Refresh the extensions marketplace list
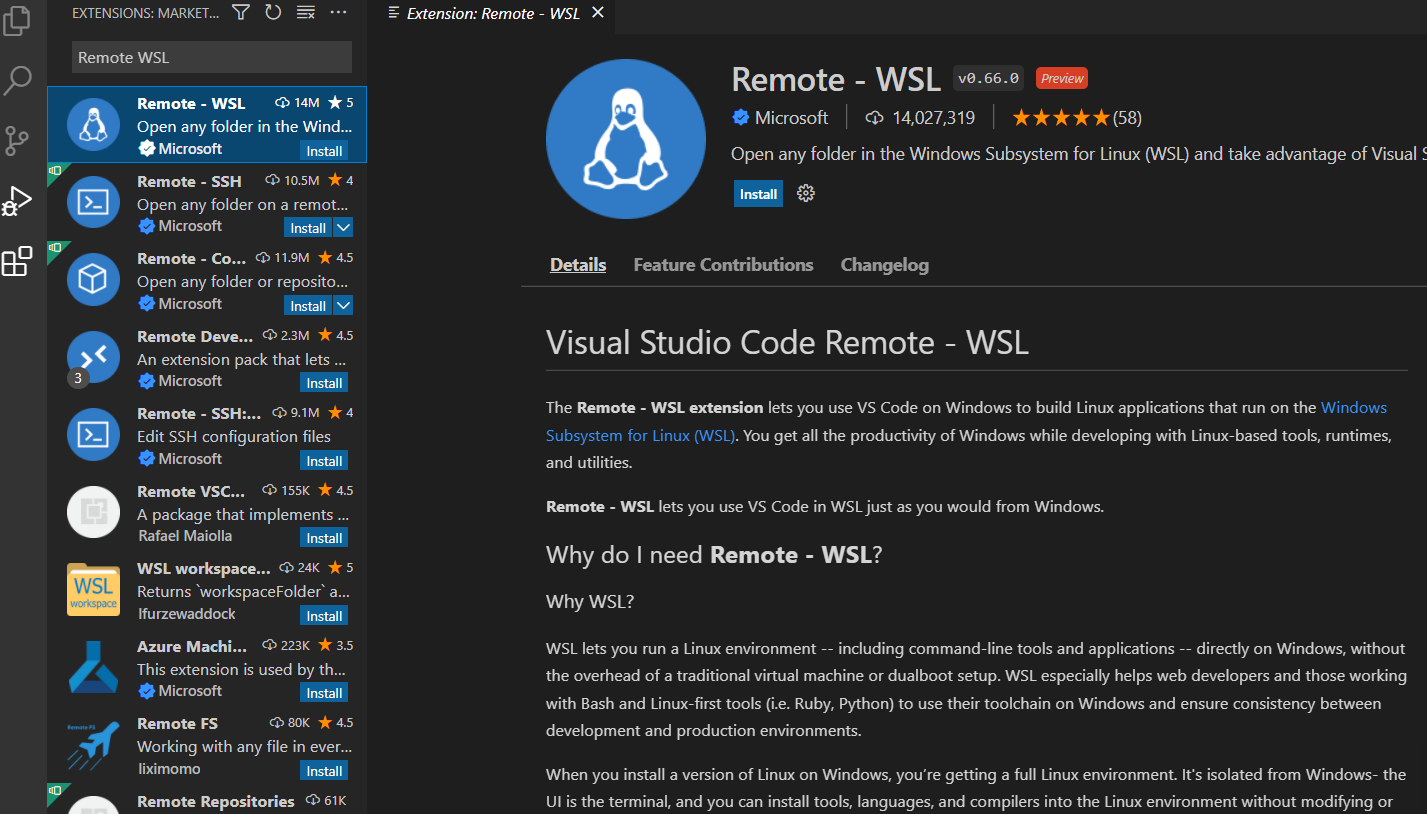Image resolution: width=1427 pixels, height=814 pixels. (273, 12)
